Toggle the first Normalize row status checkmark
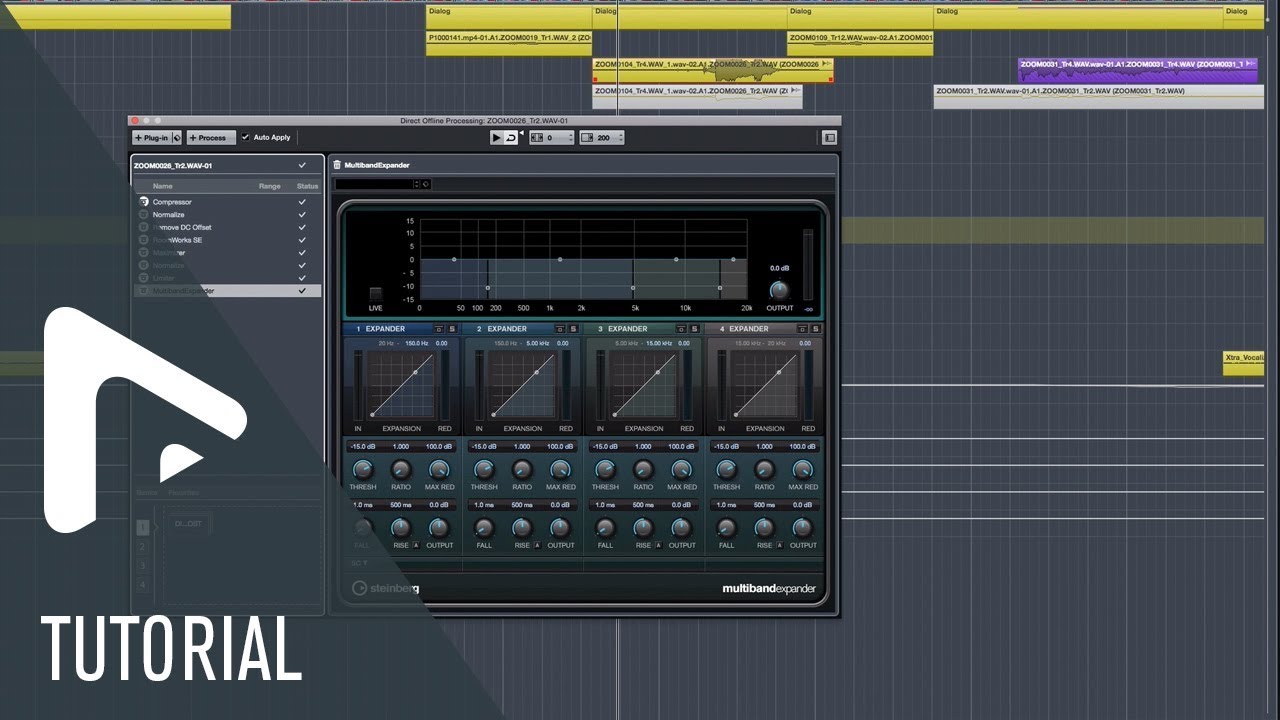The height and width of the screenshot is (720, 1280). coord(302,214)
